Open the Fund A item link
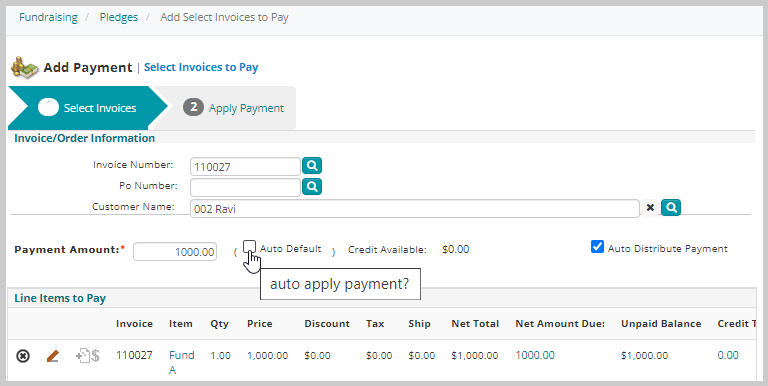This screenshot has height=386, width=768. [181, 362]
